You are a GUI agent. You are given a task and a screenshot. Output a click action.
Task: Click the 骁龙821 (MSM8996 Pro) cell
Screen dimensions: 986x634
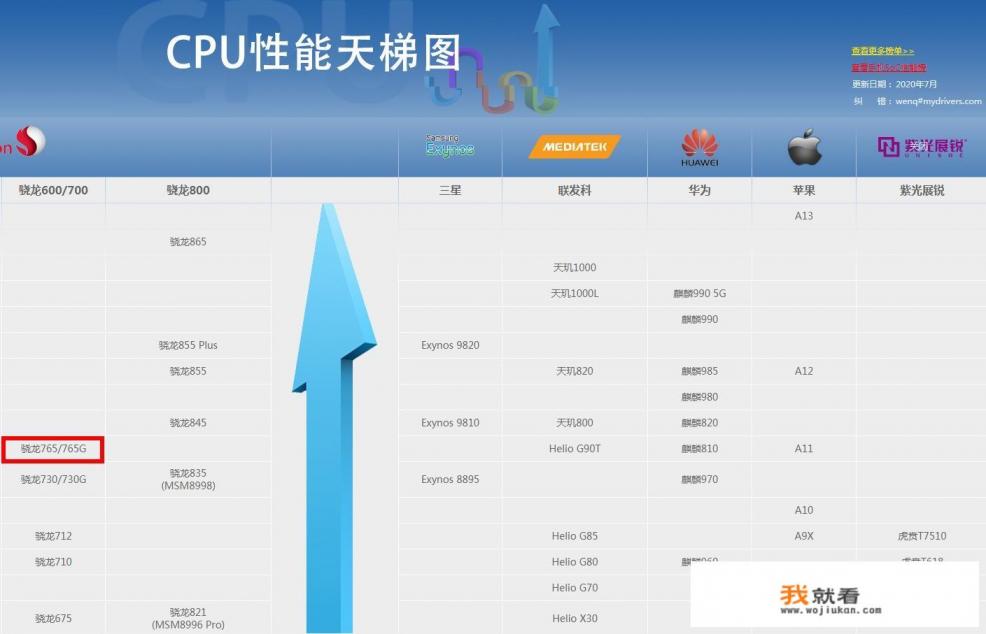tap(188, 618)
